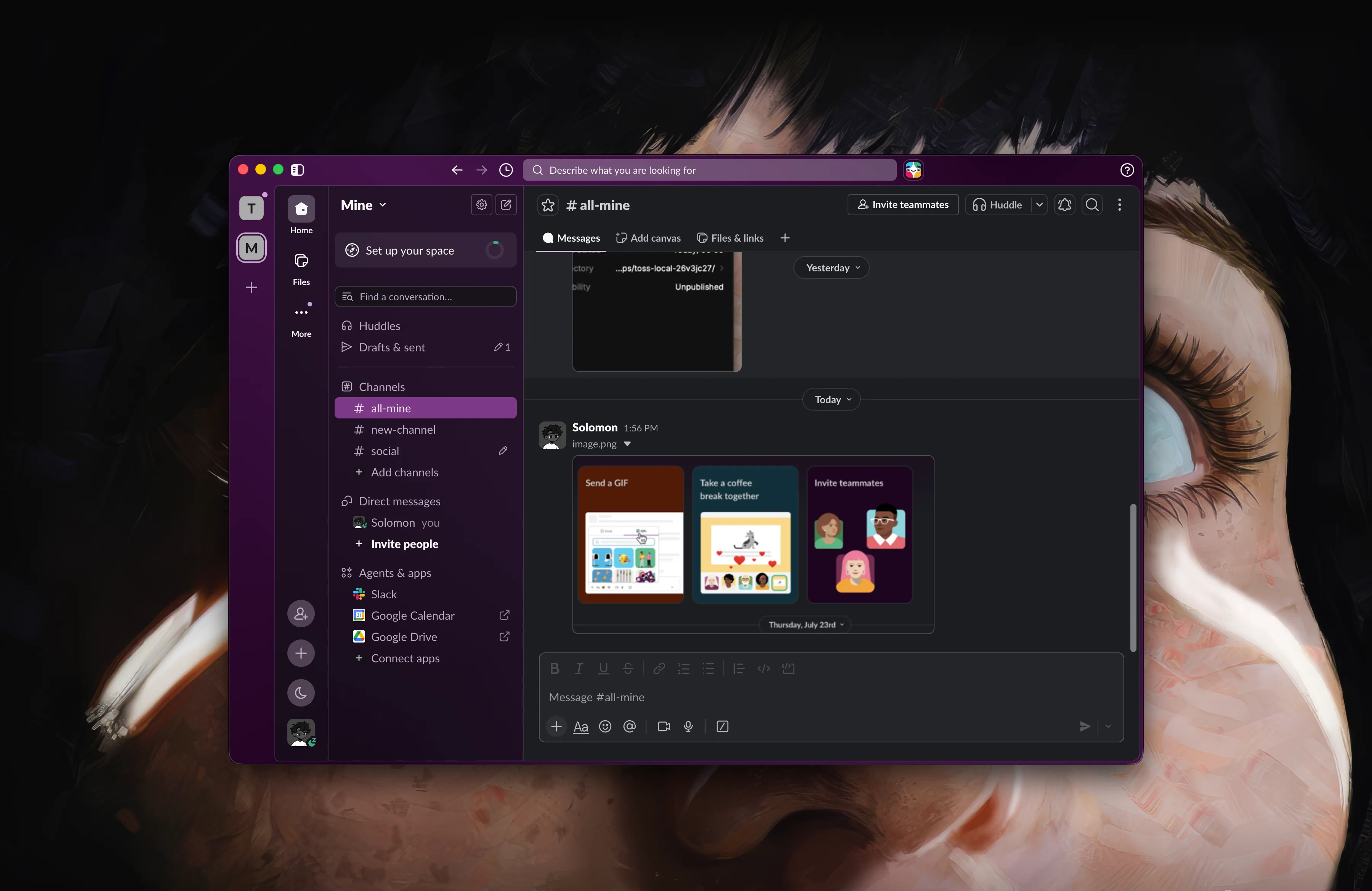
Task: Click Invite teammates button
Action: pos(903,205)
